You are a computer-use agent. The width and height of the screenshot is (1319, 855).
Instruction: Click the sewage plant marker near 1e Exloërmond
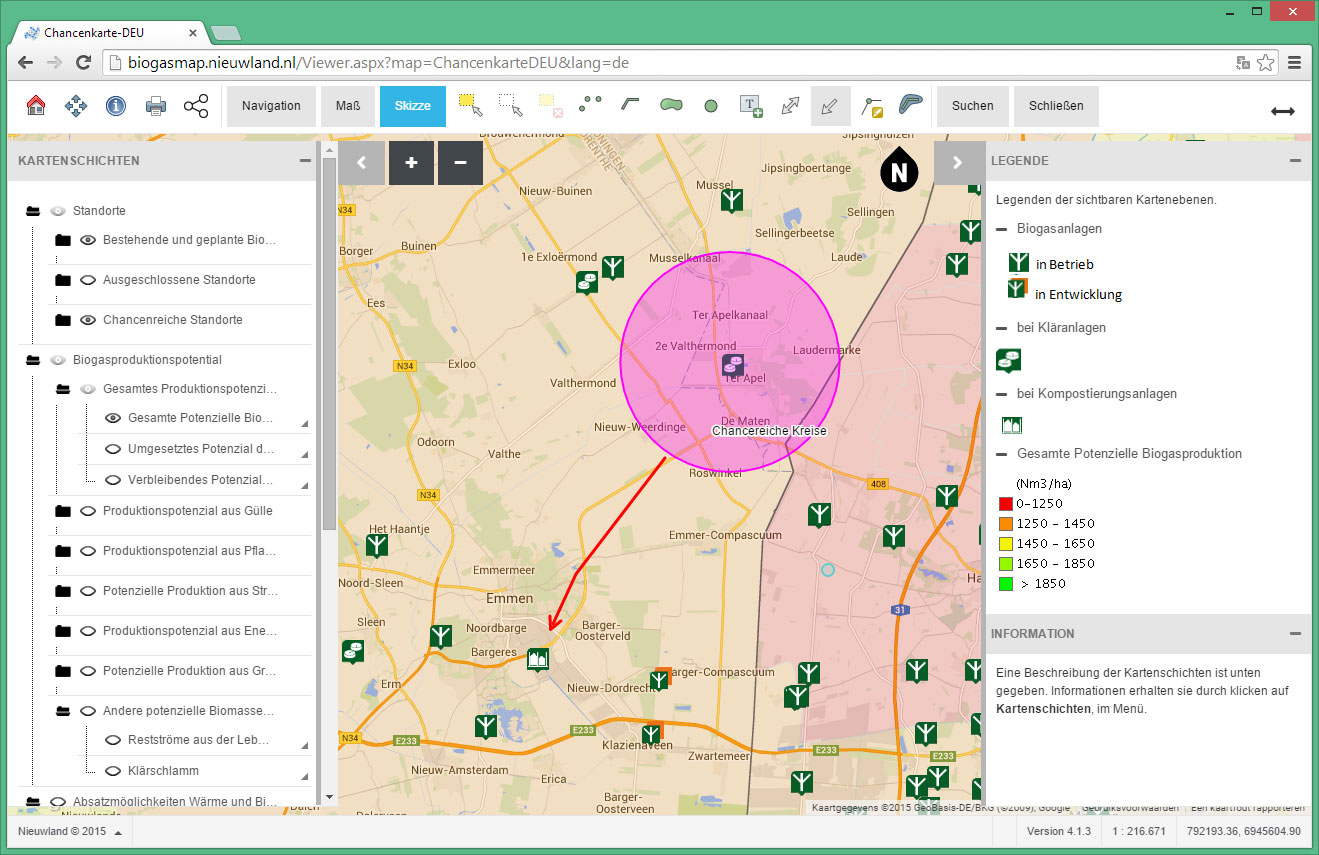[587, 282]
